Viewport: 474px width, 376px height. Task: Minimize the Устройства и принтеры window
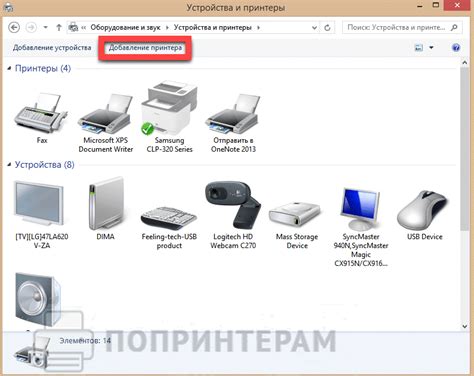click(x=420, y=6)
